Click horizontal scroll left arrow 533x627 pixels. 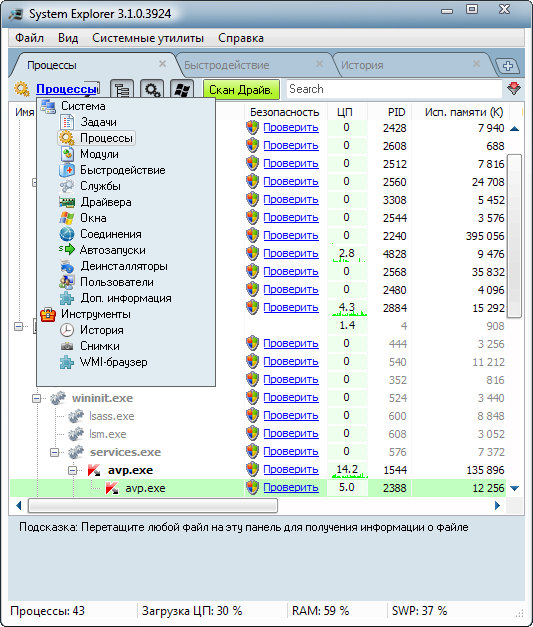click(x=18, y=505)
